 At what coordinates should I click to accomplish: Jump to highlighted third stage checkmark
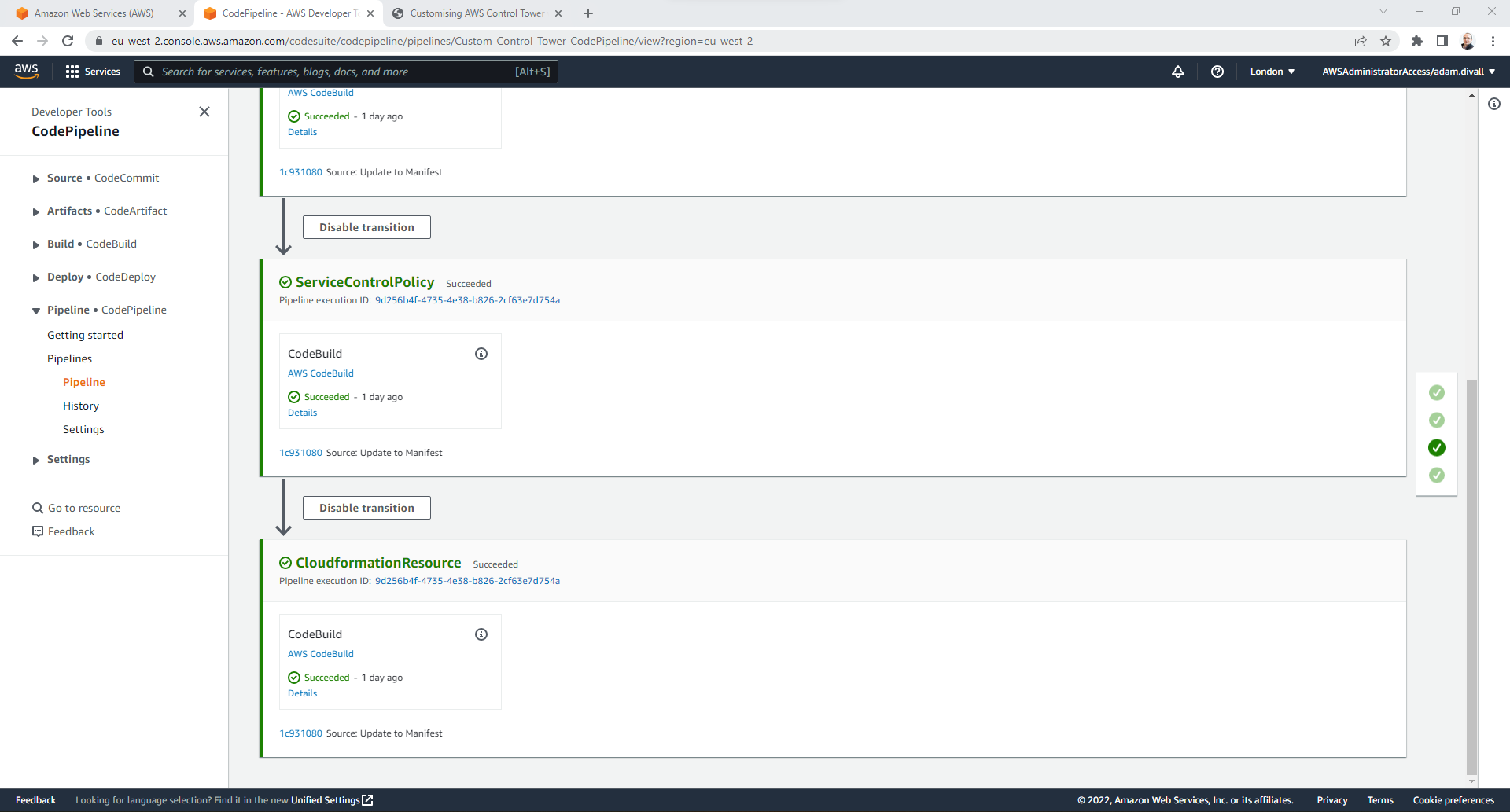(x=1437, y=447)
